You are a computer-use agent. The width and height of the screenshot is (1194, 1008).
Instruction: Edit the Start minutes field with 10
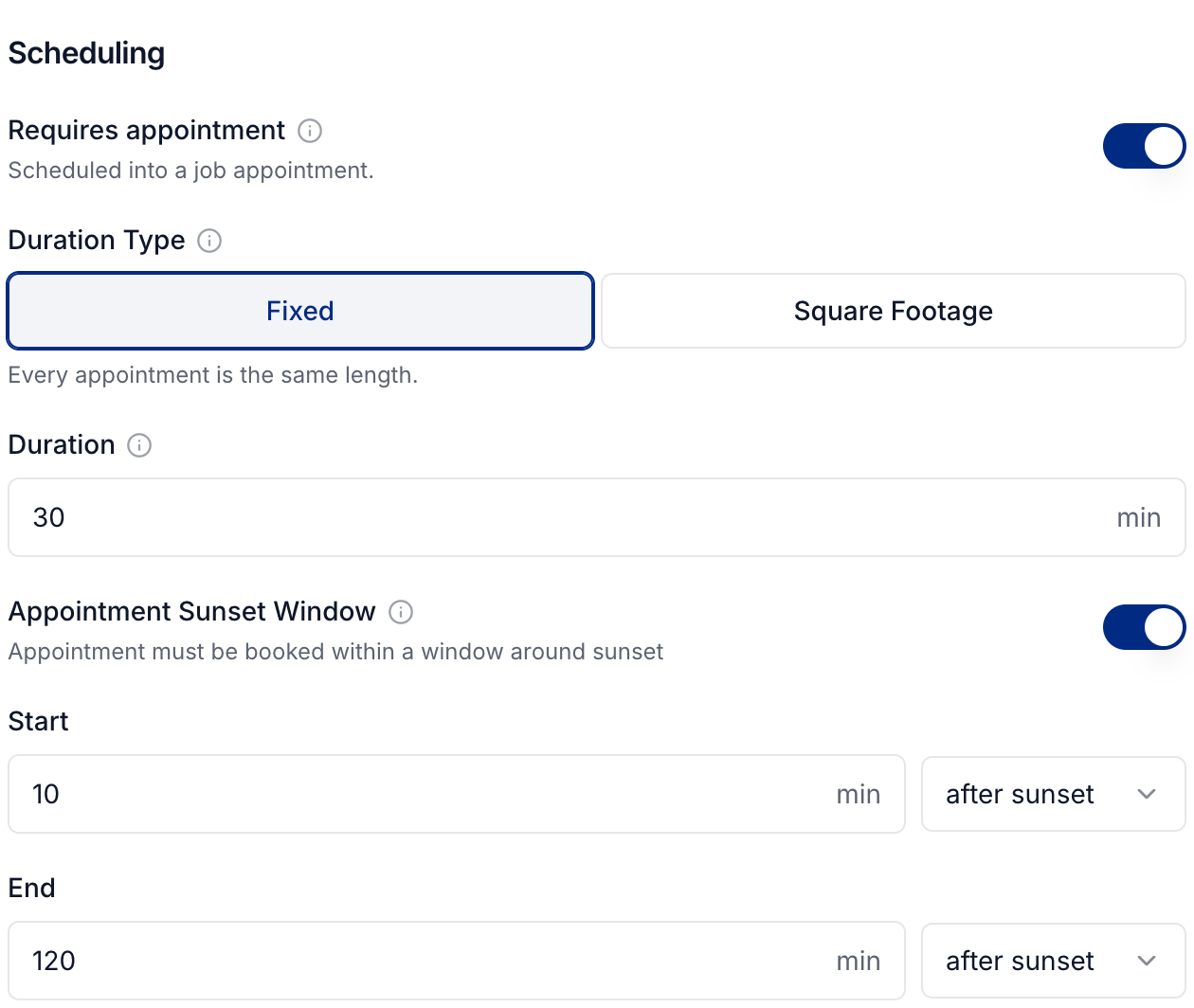click(457, 794)
